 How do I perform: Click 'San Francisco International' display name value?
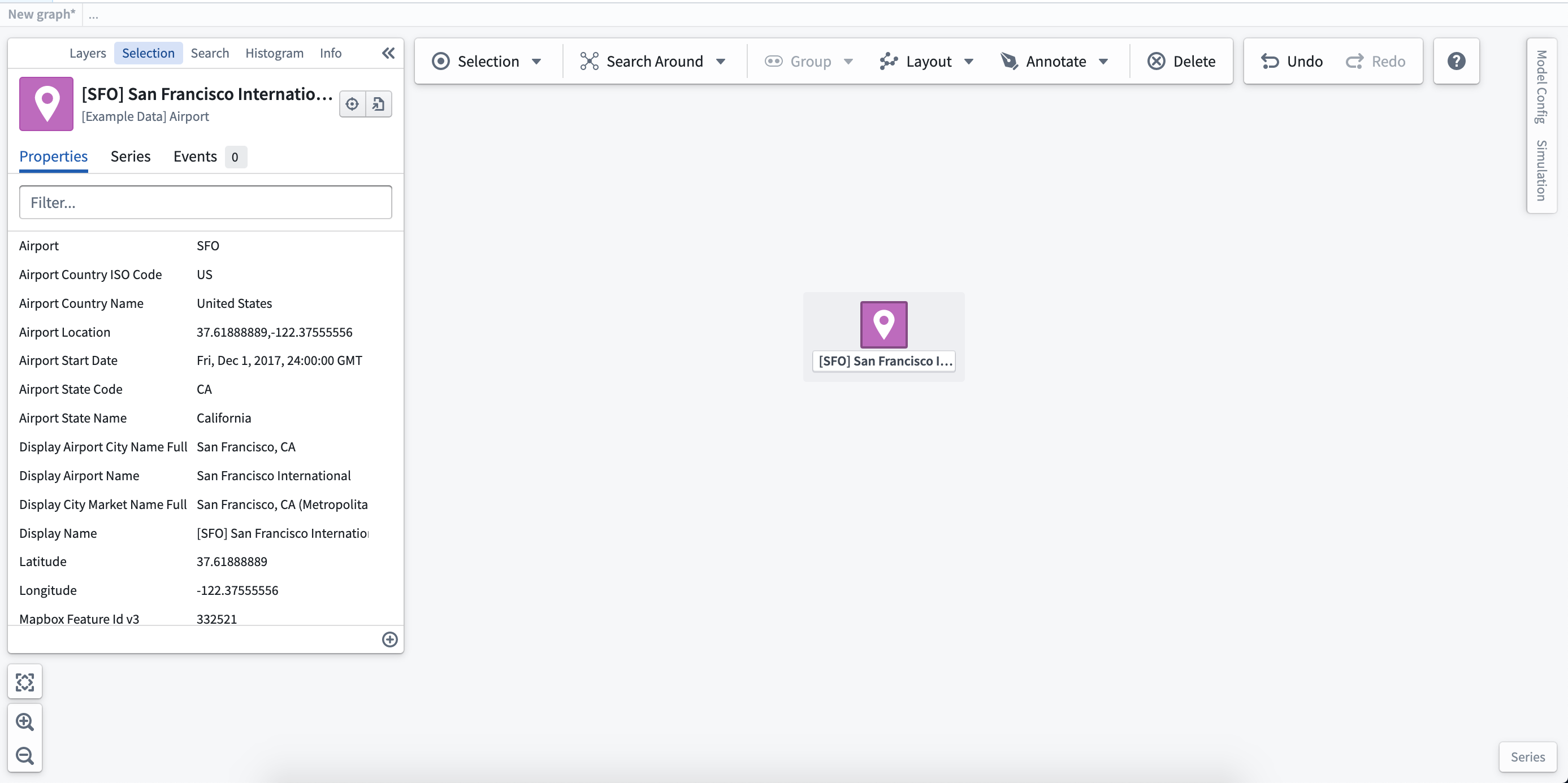click(274, 476)
